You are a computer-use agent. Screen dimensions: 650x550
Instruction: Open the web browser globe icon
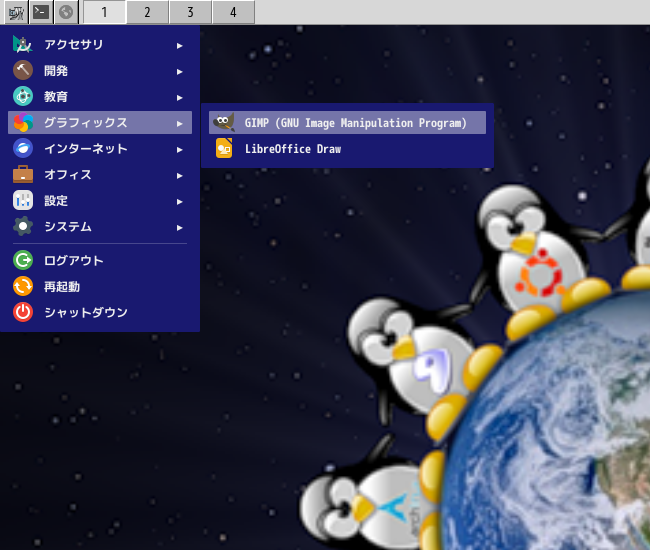[x=66, y=12]
